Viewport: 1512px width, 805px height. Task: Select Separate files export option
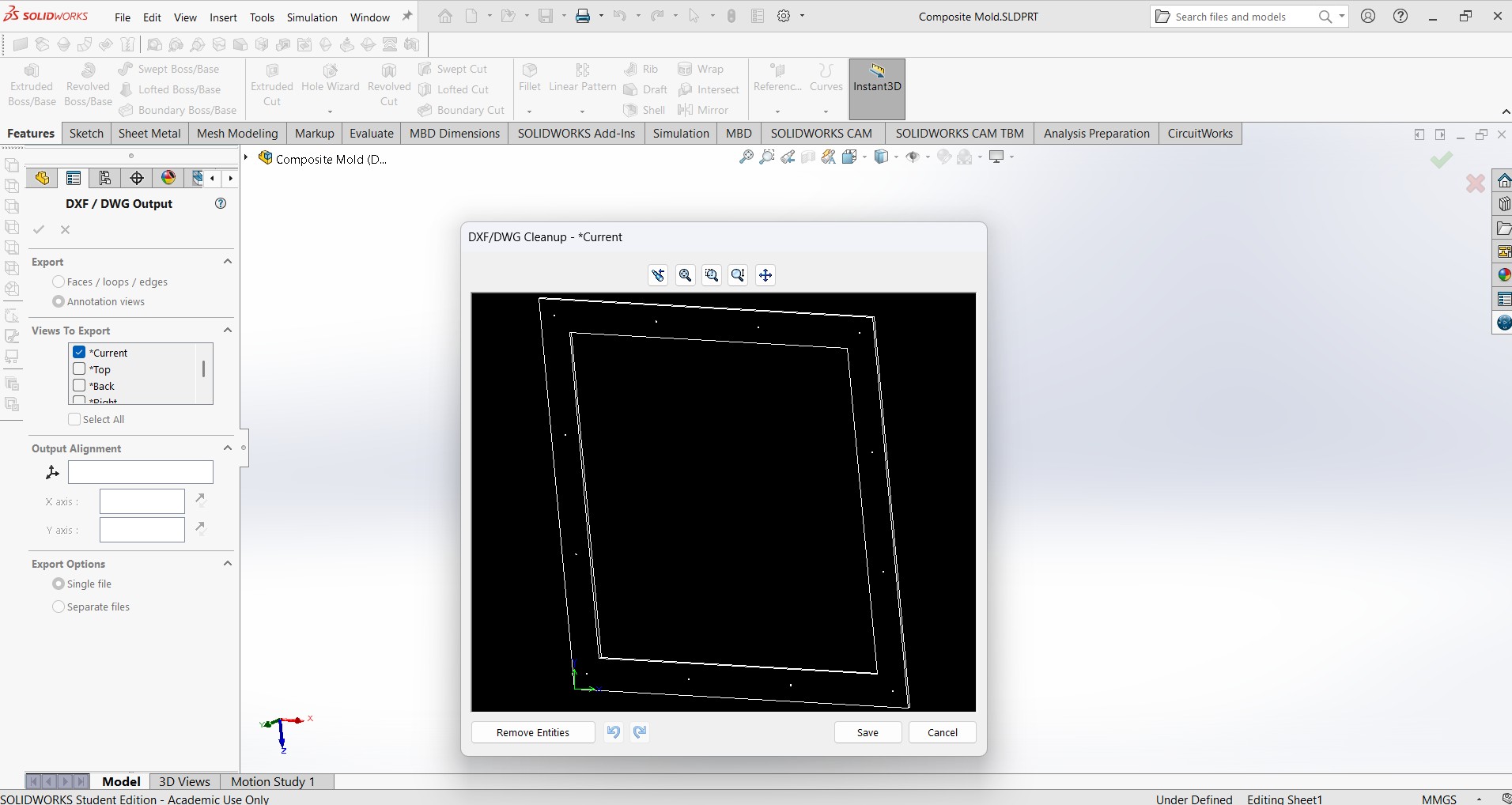(59, 607)
